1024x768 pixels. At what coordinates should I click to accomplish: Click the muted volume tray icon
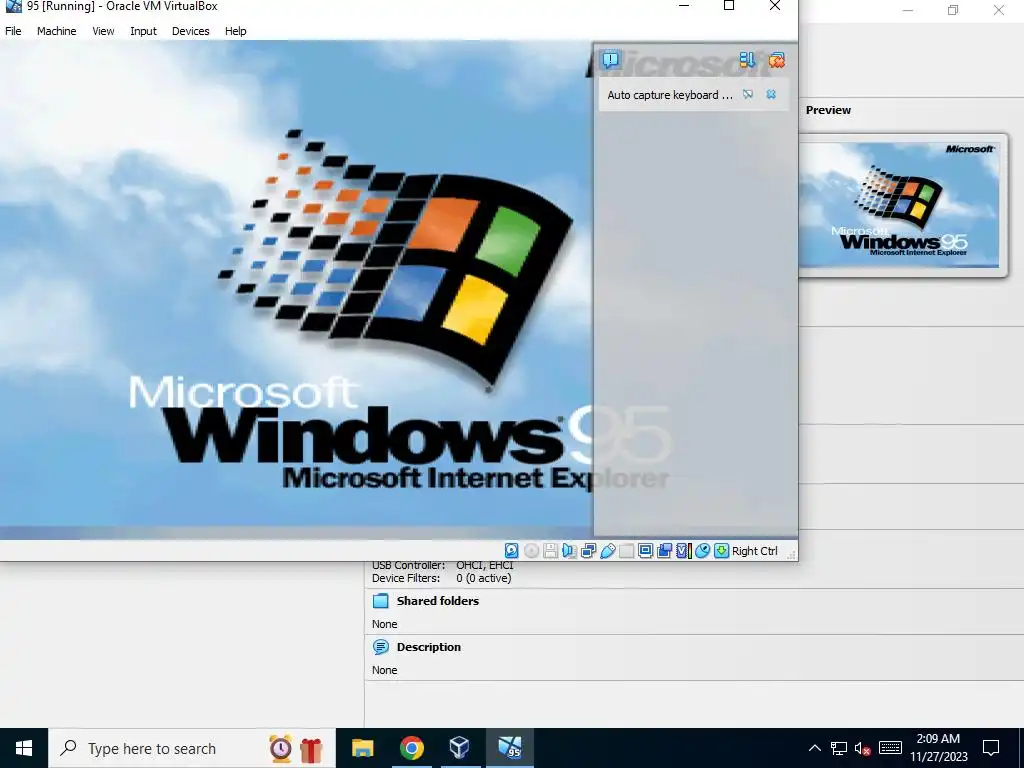coord(863,748)
